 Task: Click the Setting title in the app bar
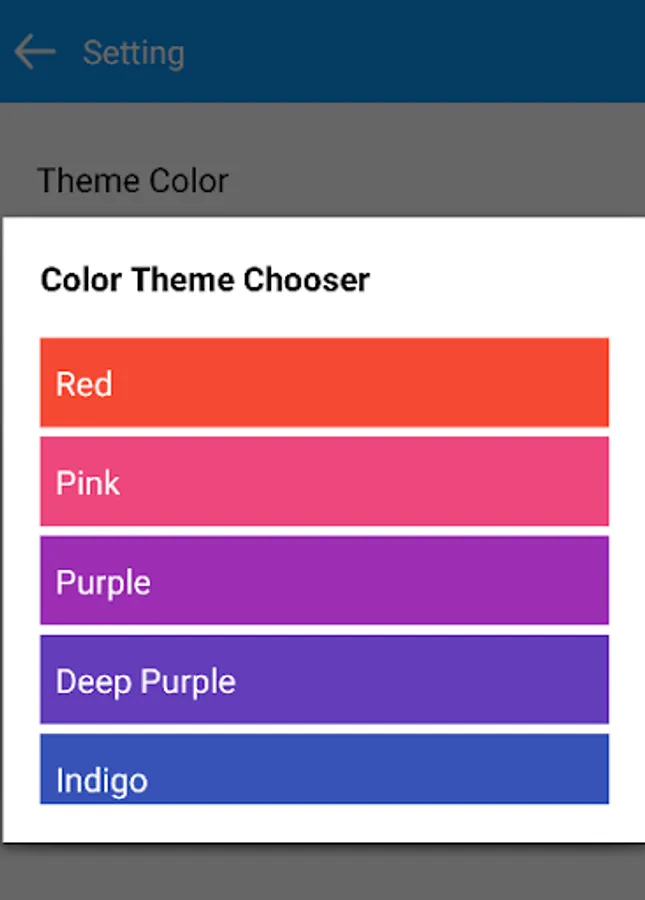coord(134,53)
